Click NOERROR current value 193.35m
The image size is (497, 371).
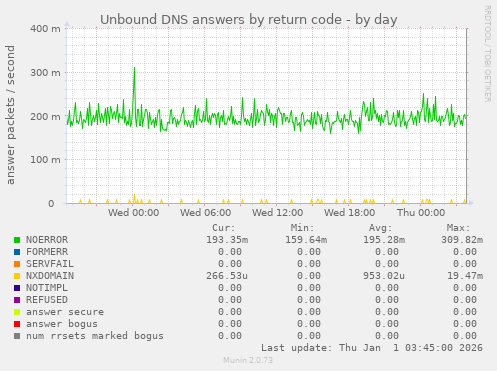227,240
